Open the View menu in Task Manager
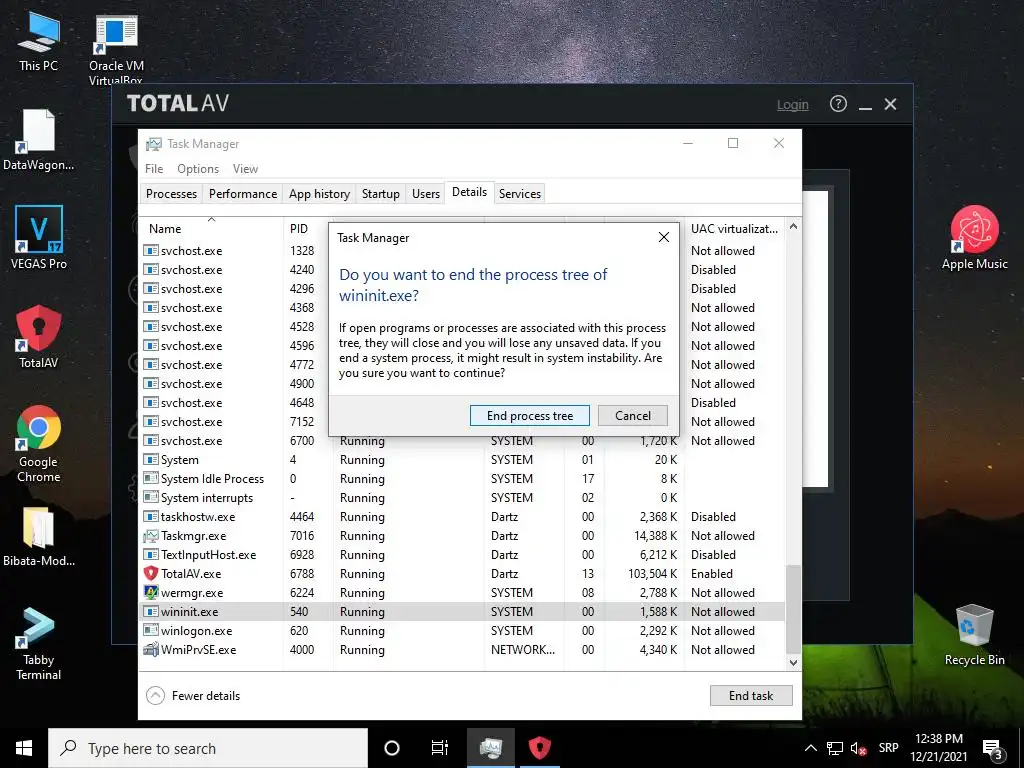 click(246, 168)
